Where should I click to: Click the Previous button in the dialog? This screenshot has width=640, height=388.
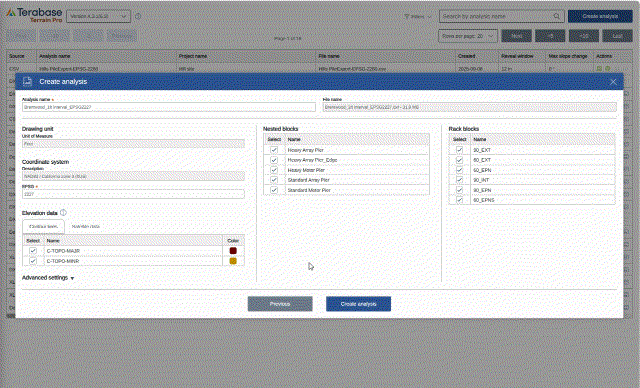(x=280, y=304)
